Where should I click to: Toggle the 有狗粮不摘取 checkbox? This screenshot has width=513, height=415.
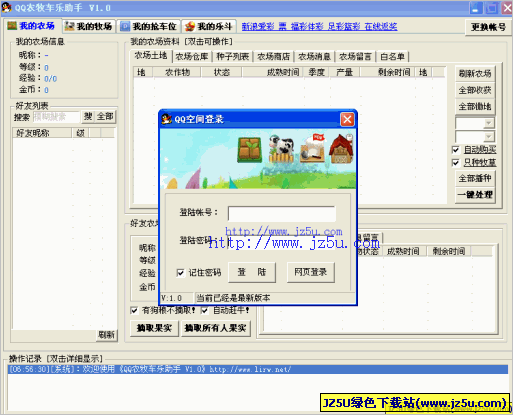pos(134,311)
